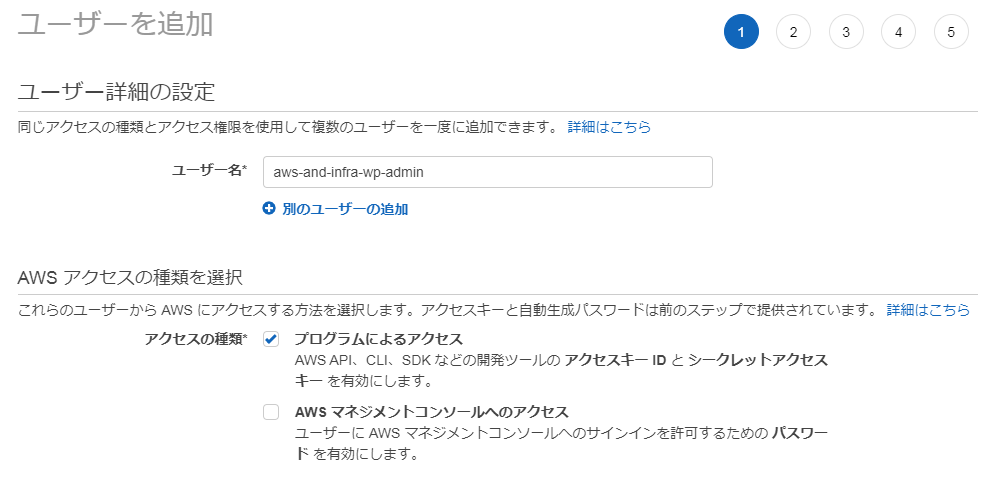Click the プログラムによるアクセス label text
Viewport: 995px width, 488px height.
(378, 339)
